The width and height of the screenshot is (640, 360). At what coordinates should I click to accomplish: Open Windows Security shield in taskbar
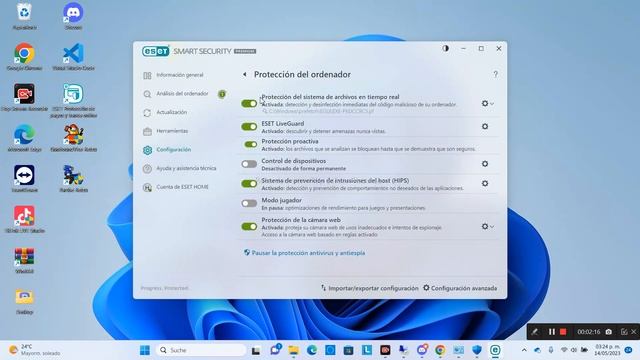[x=477, y=350]
